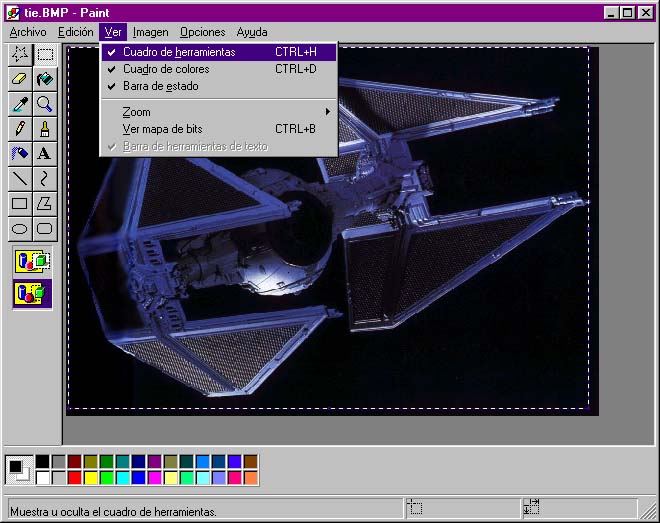
Task: Choose Ver mapa de bits
Action: (x=219, y=129)
